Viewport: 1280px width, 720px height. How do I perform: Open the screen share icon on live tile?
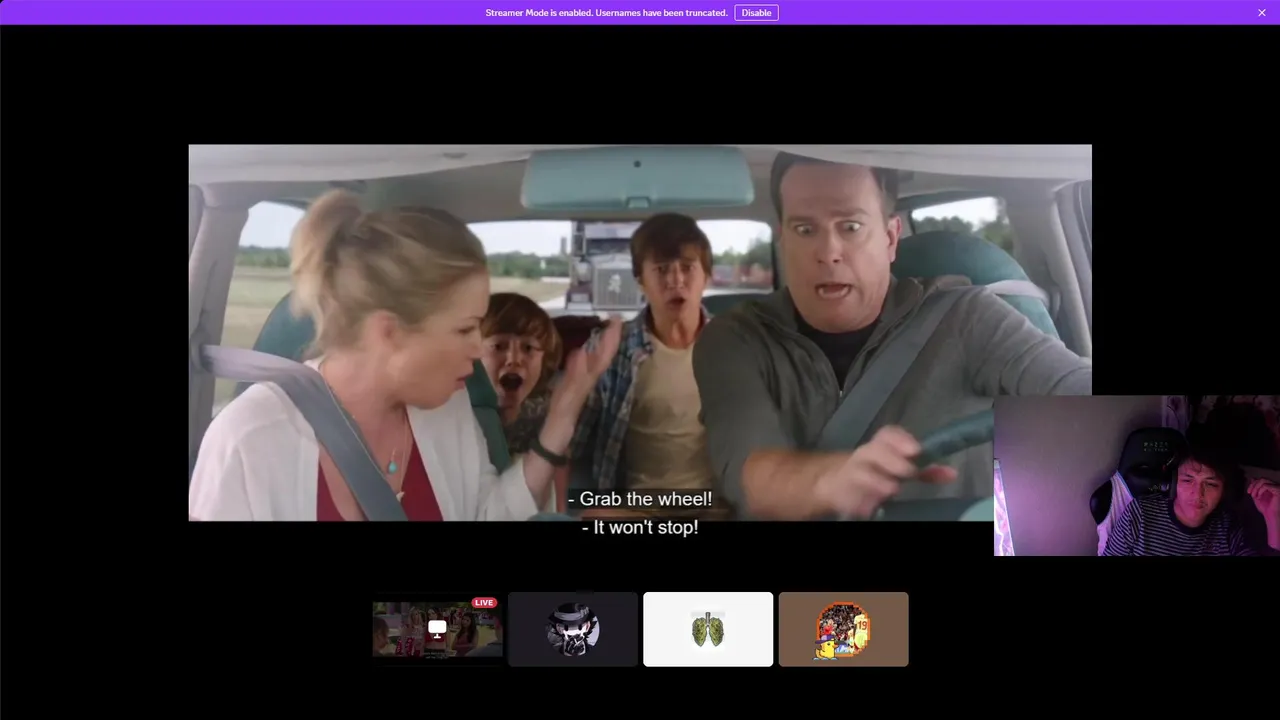tap(437, 629)
